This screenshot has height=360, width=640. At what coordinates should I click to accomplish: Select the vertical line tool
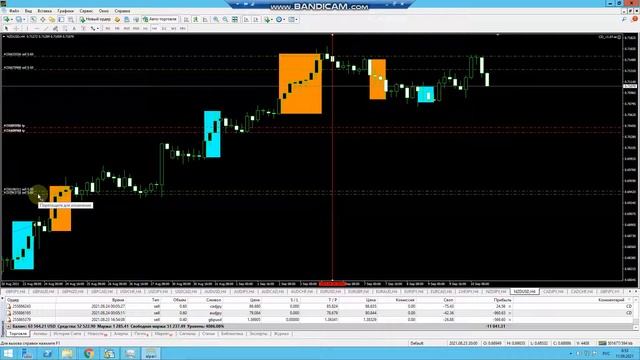(x=27, y=28)
